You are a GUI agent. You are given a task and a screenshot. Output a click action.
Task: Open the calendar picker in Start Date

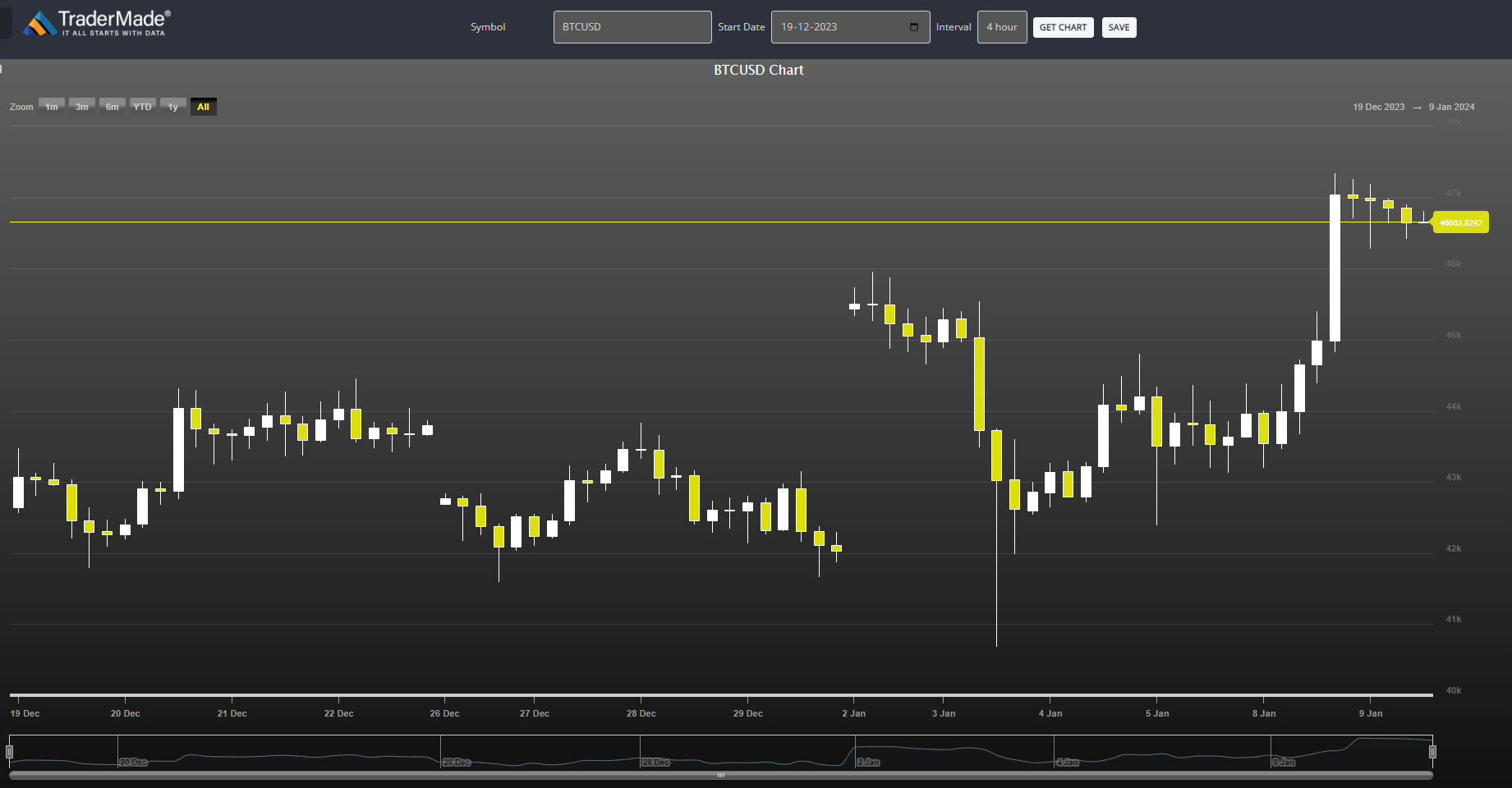(x=914, y=27)
